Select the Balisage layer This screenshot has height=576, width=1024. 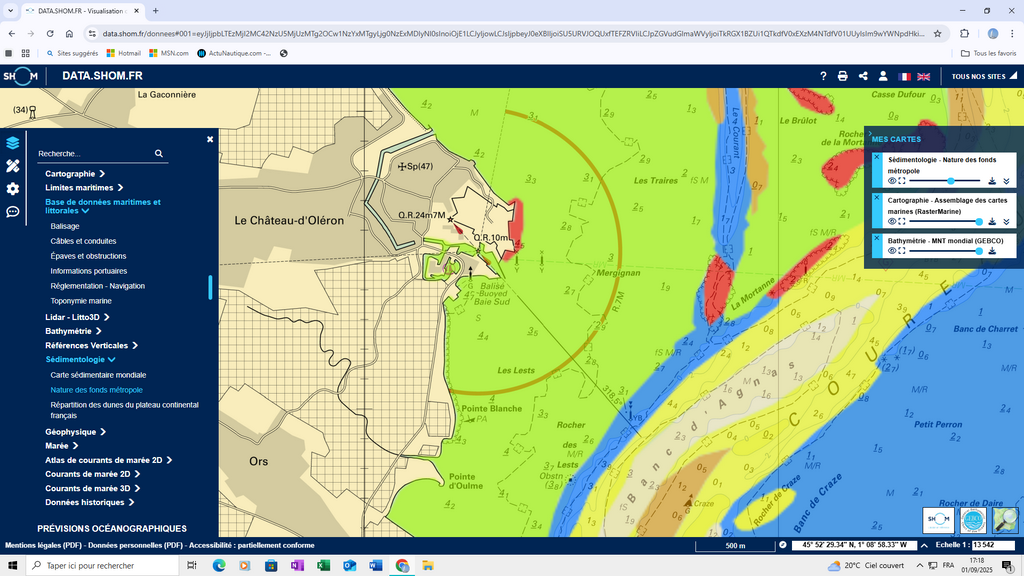pyautogui.click(x=65, y=226)
